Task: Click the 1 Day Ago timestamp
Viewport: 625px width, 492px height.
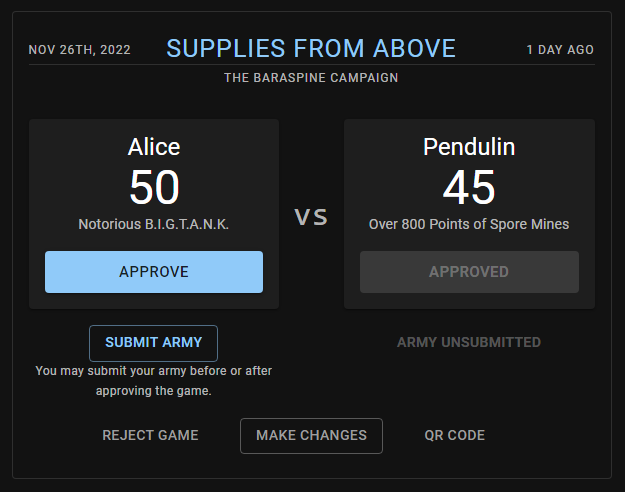Action: click(x=560, y=50)
